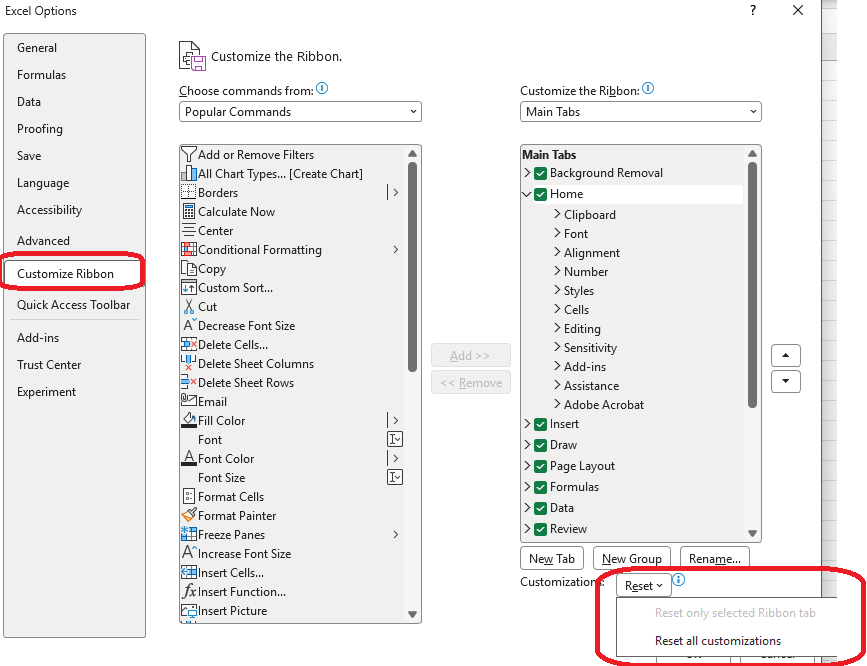This screenshot has height=666, width=867.
Task: Uncheck the Data tab checkbox
Action: click(540, 508)
